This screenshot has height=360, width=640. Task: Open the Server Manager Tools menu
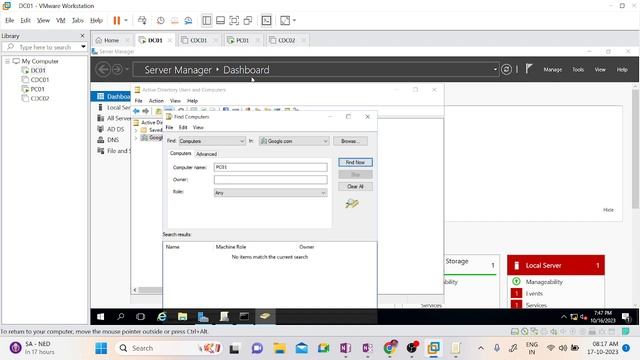pyautogui.click(x=578, y=70)
